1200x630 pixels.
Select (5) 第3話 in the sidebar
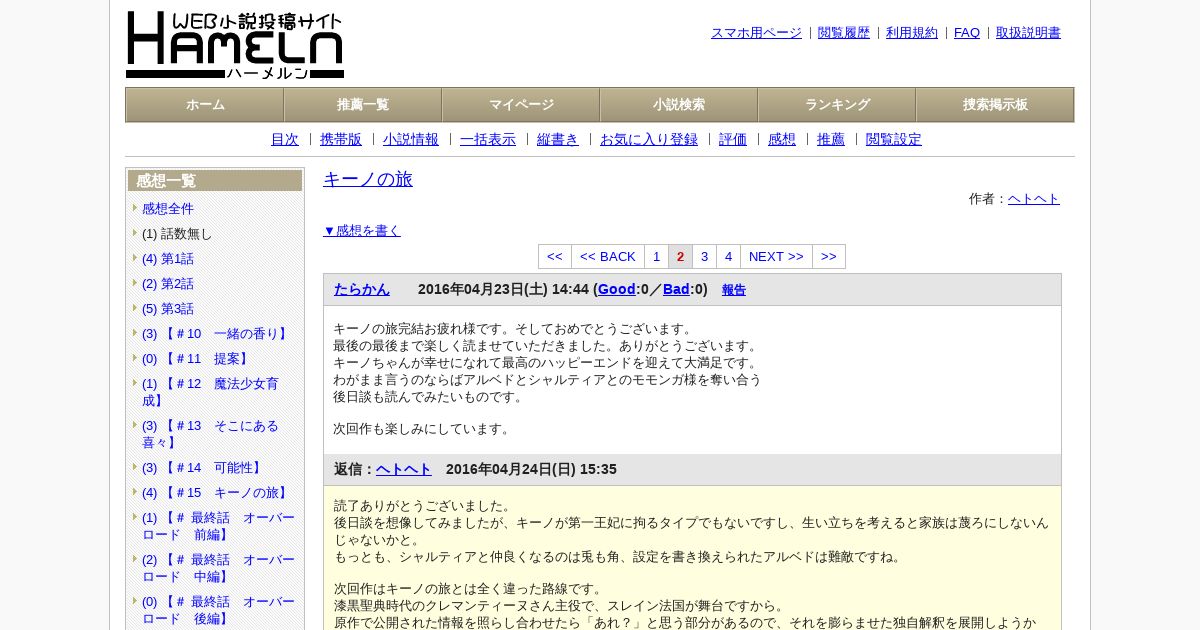pos(168,308)
